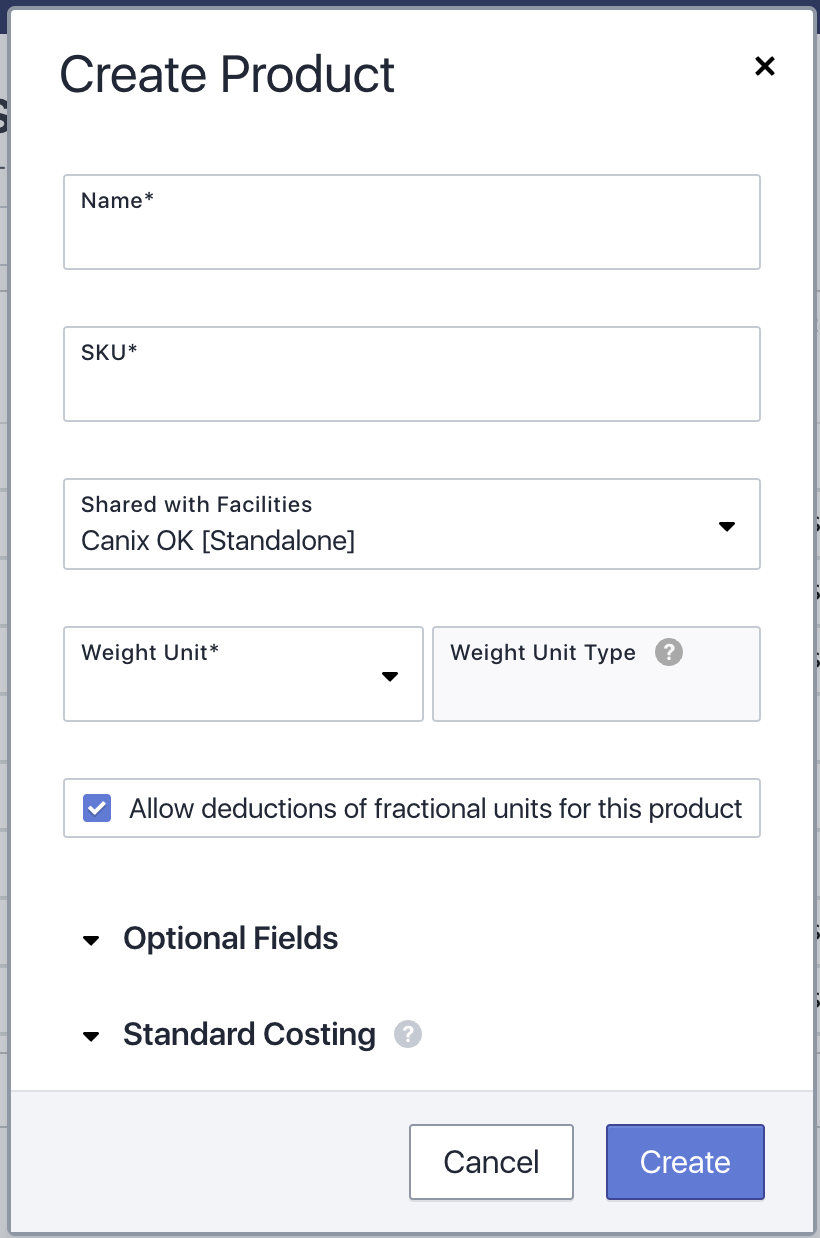Click the help icon beside Weight Unit Type

pyautogui.click(x=669, y=652)
